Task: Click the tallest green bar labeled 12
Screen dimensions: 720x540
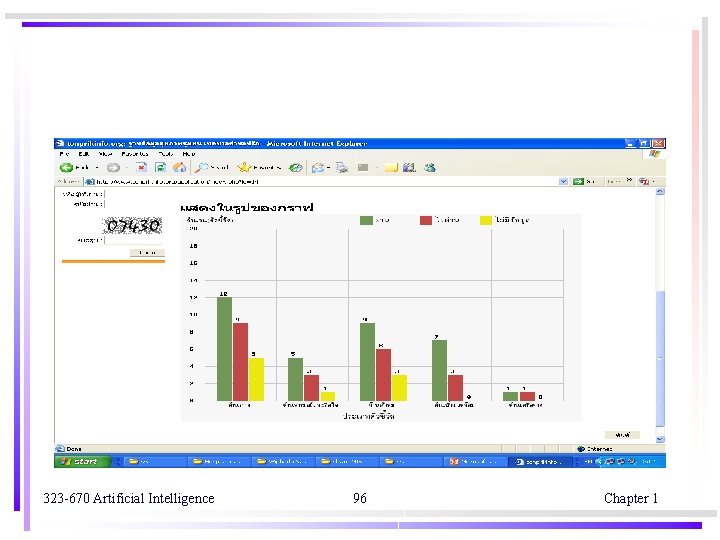Action: (x=225, y=349)
